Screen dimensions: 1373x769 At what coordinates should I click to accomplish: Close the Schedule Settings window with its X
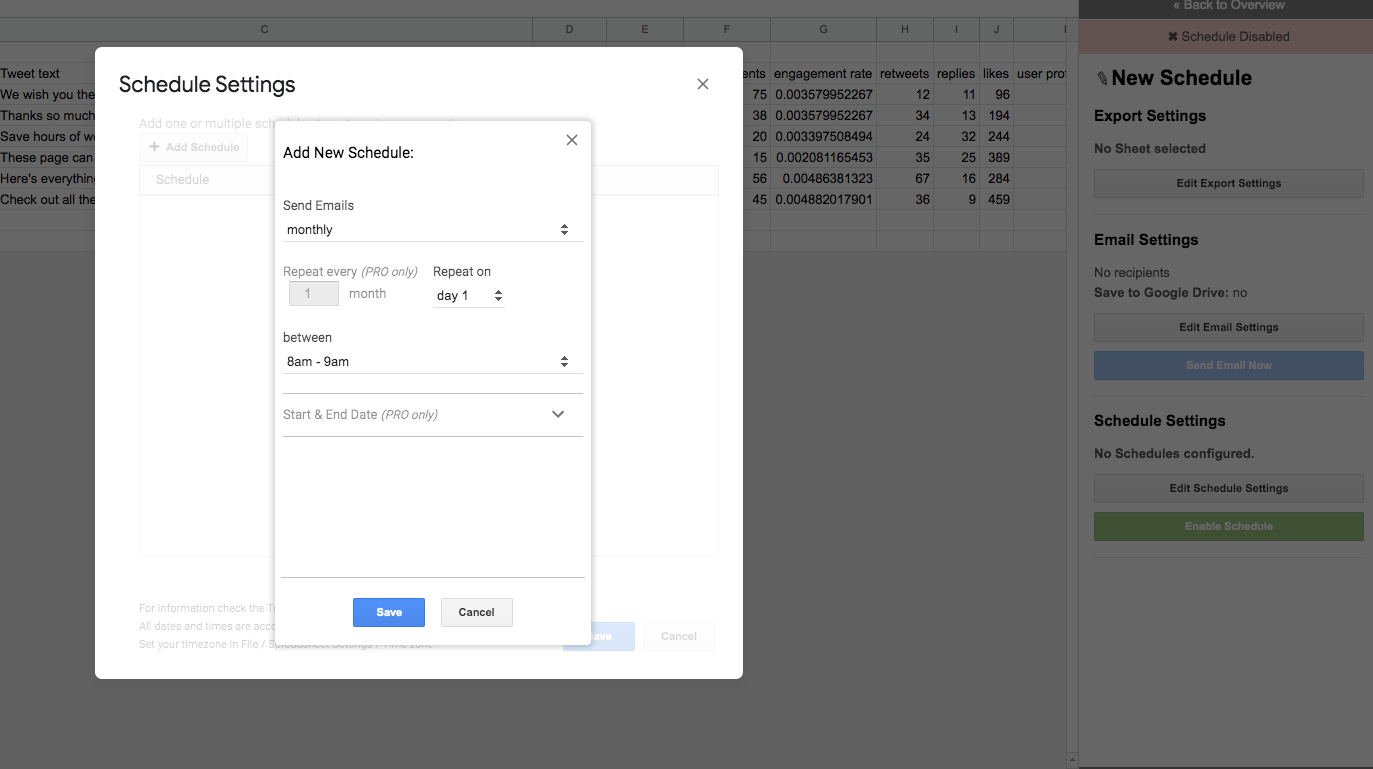pyautogui.click(x=703, y=84)
